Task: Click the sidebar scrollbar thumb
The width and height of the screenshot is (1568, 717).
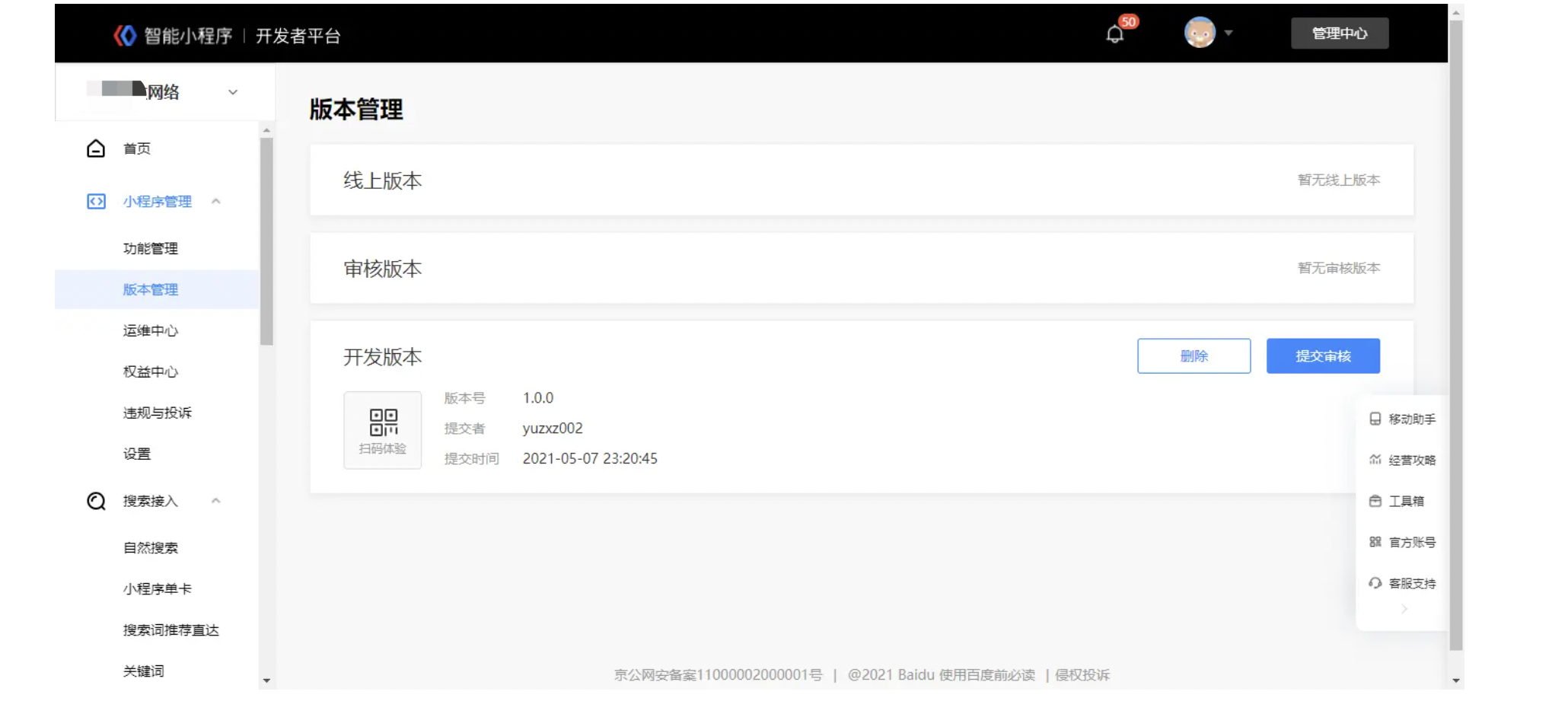Action: (x=266, y=242)
